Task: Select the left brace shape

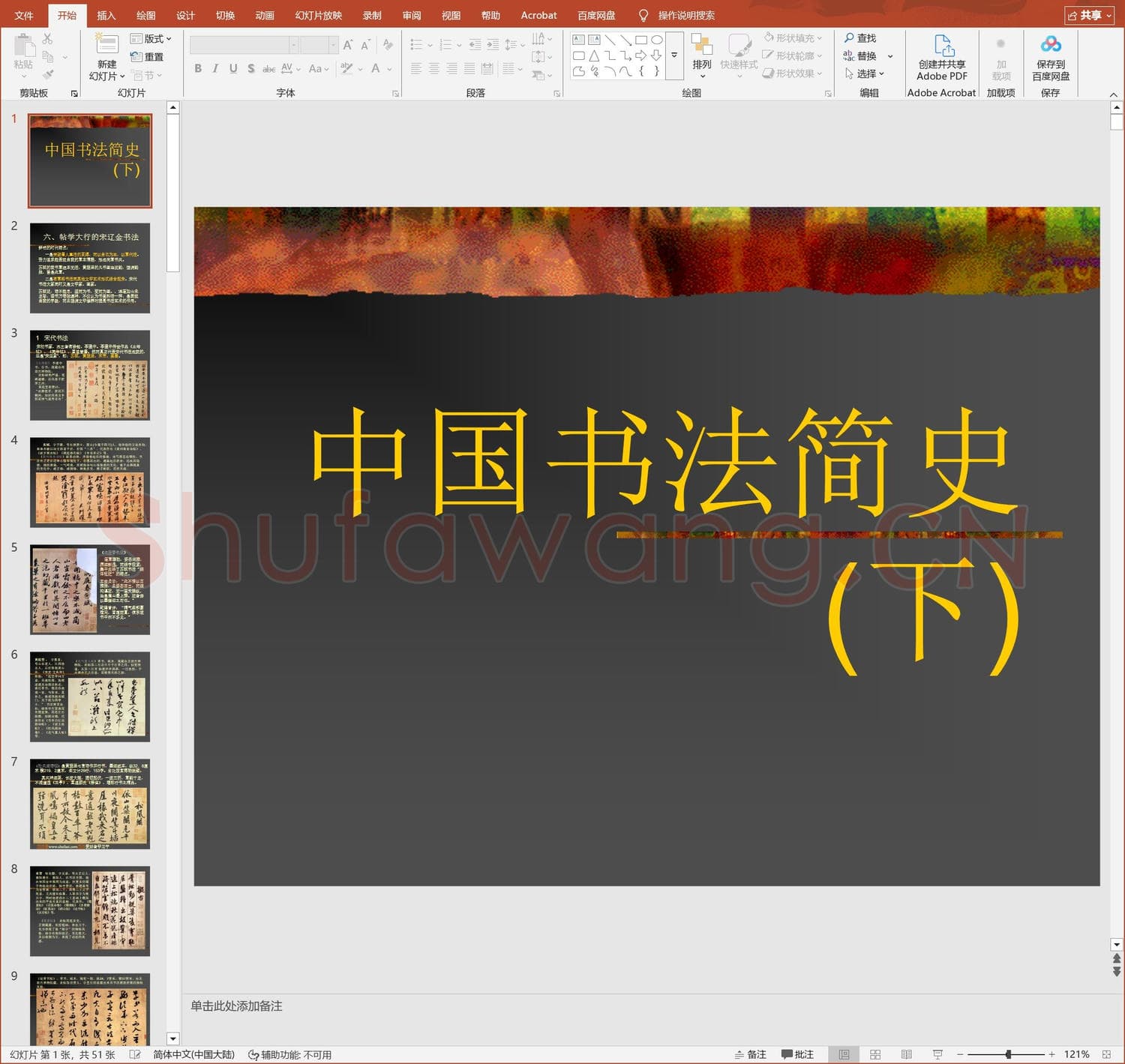Action: pos(640,71)
